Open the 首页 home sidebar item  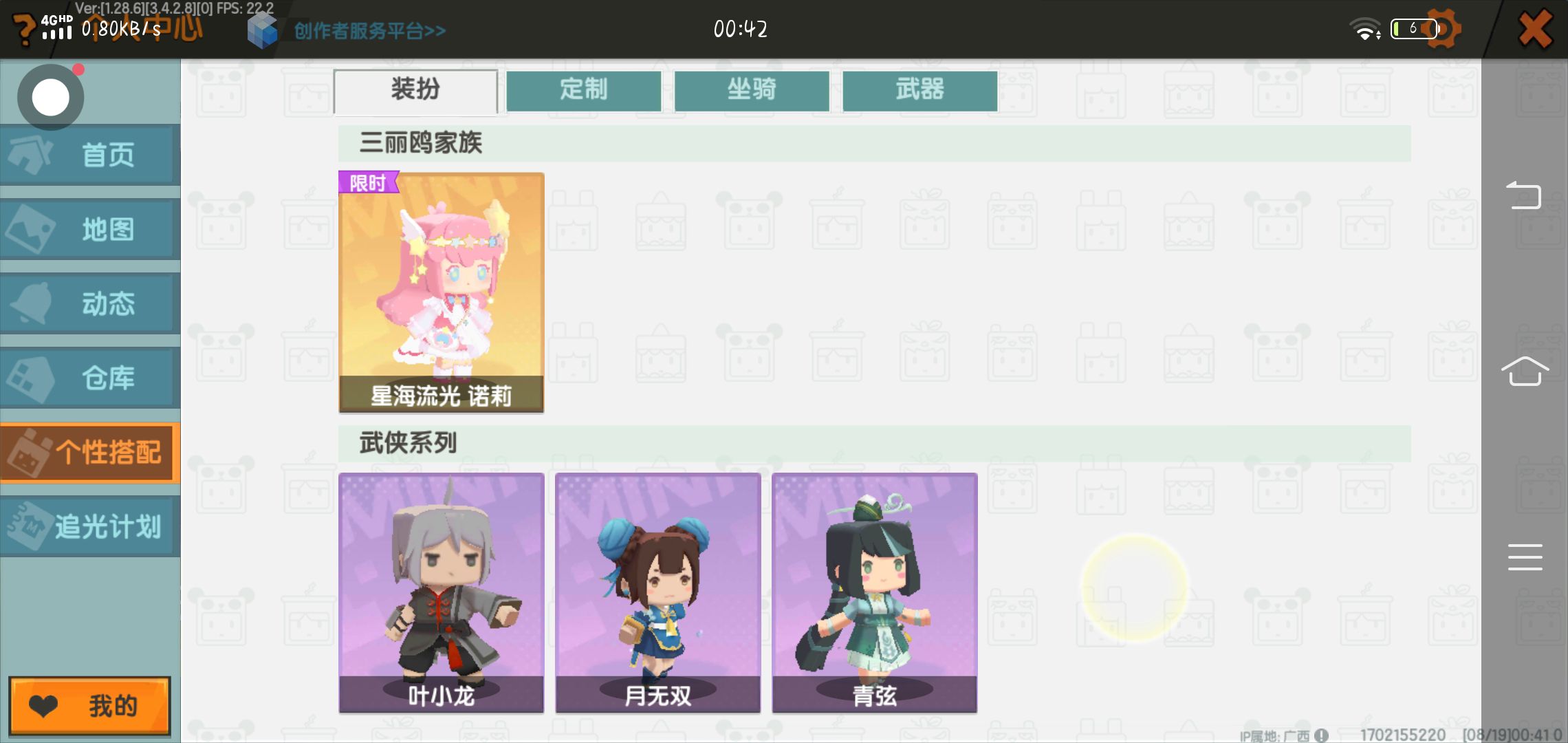pos(90,155)
